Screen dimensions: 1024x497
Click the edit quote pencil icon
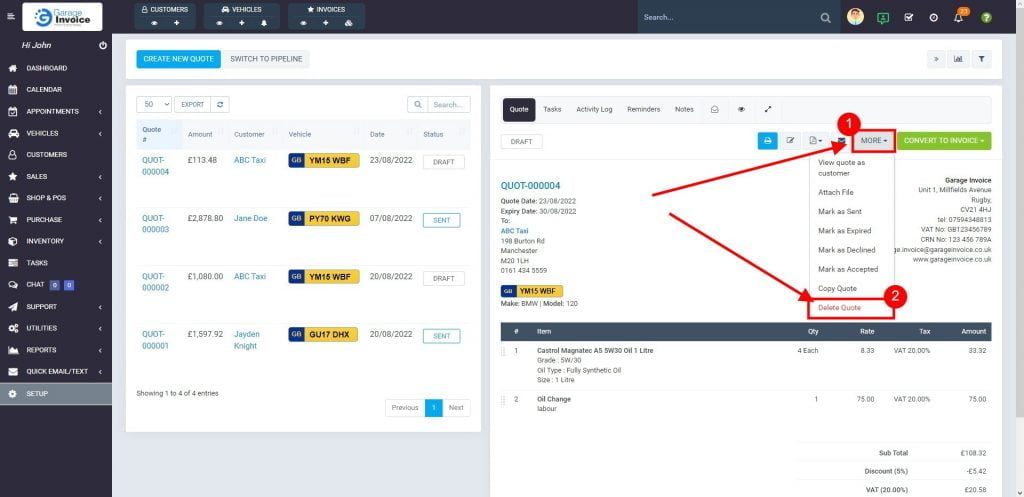pos(791,141)
